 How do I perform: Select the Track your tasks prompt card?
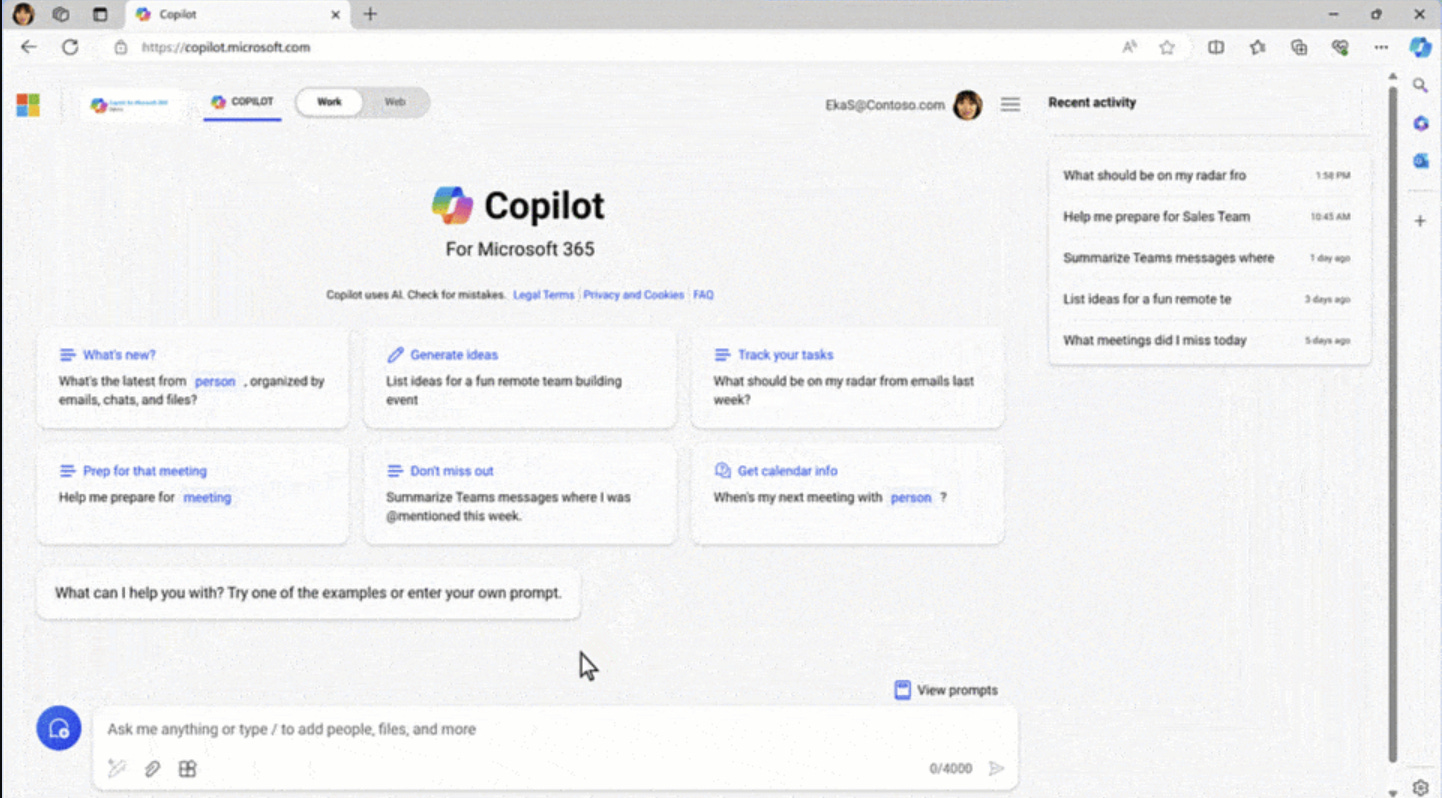tap(847, 378)
